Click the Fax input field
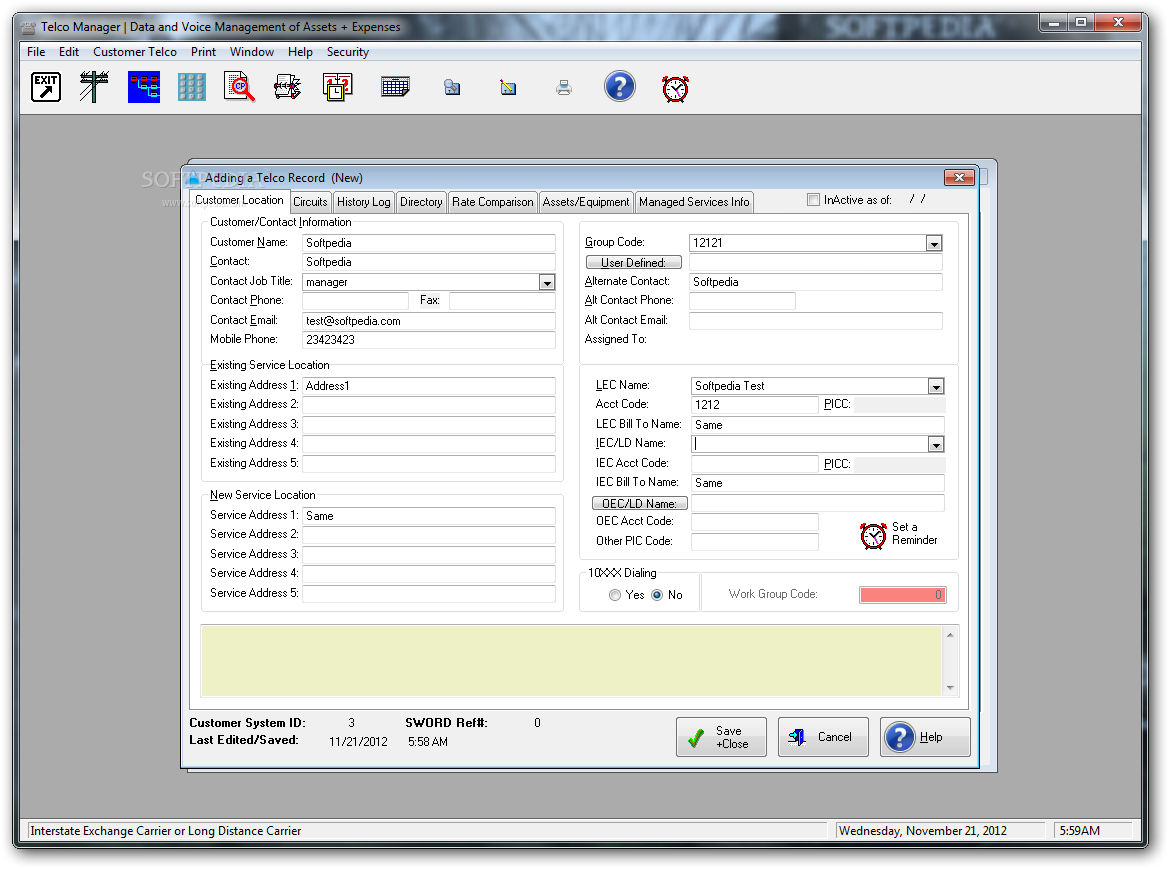Image resolution: width=1169 pixels, height=869 pixels. click(502, 301)
